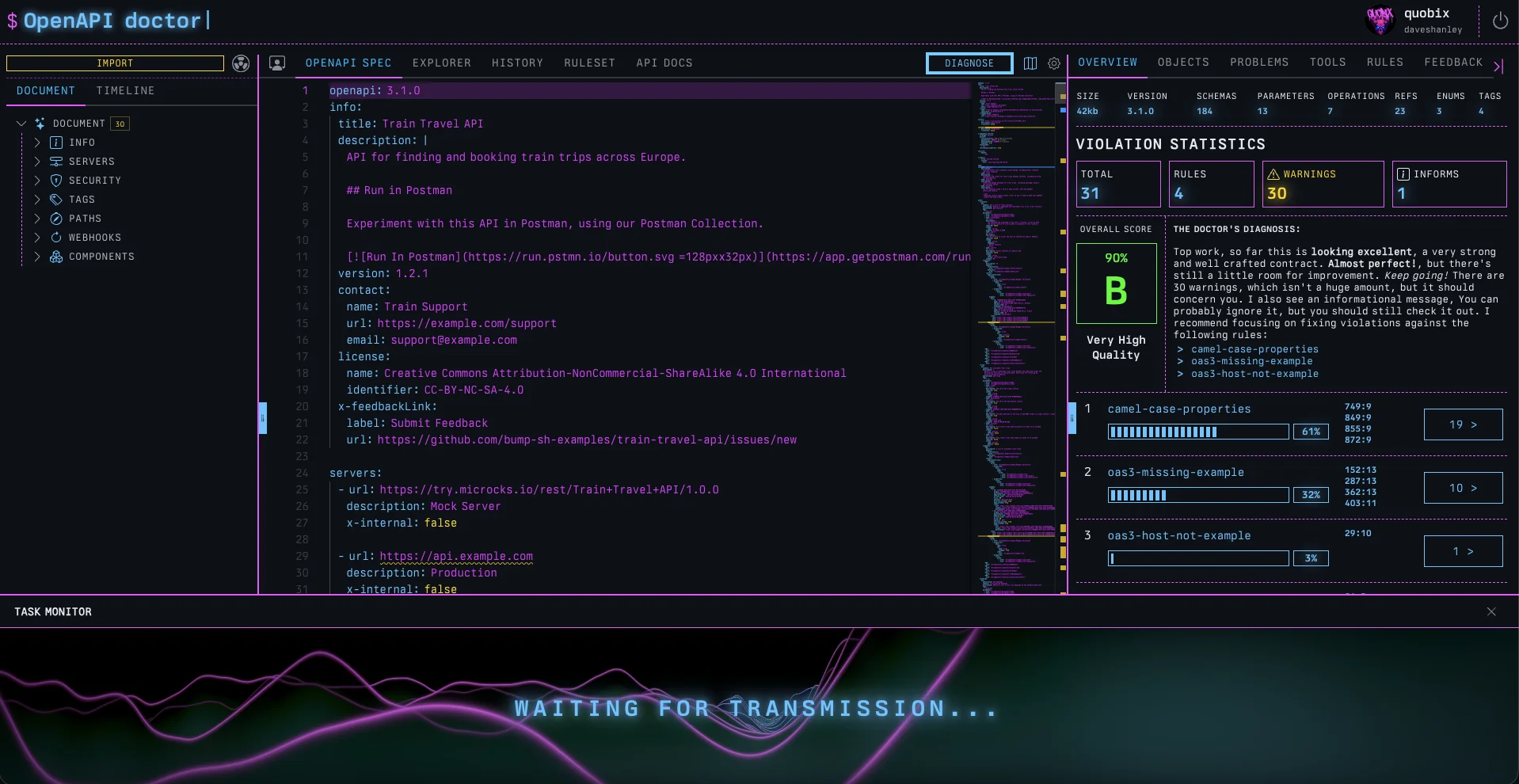
Task: Click the user screen icon left of OpenAPI Spec
Action: pyautogui.click(x=277, y=63)
